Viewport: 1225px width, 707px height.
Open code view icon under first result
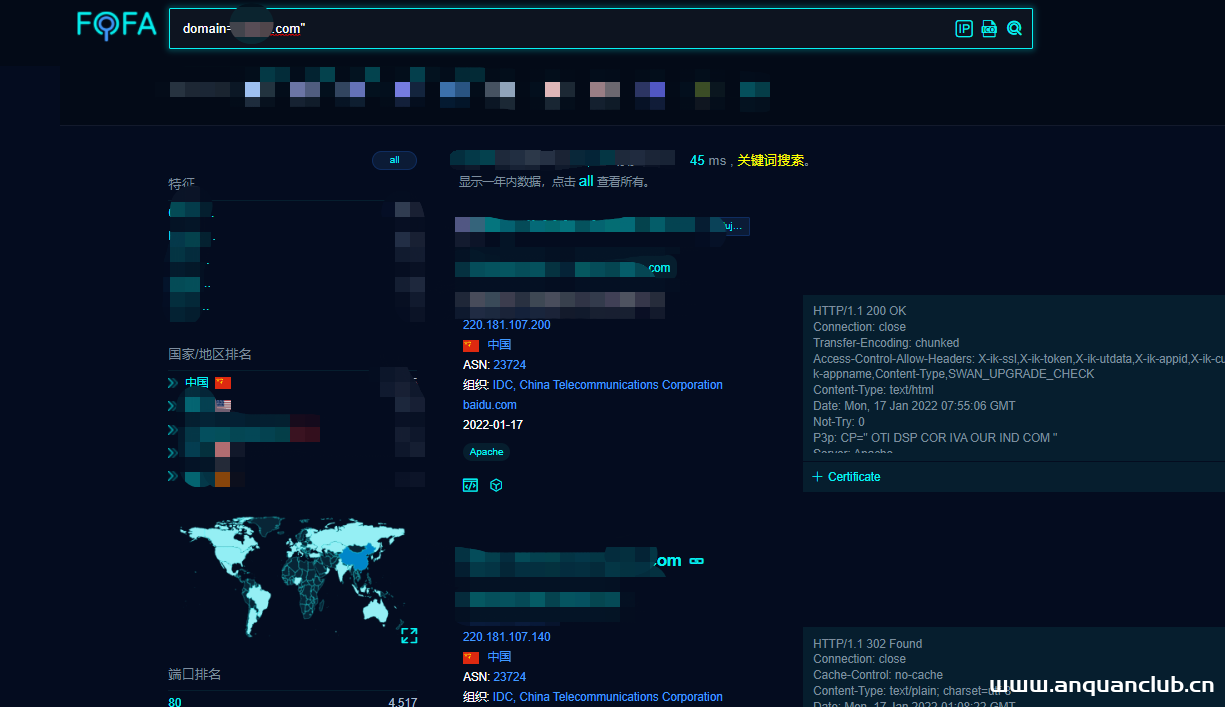(x=470, y=485)
